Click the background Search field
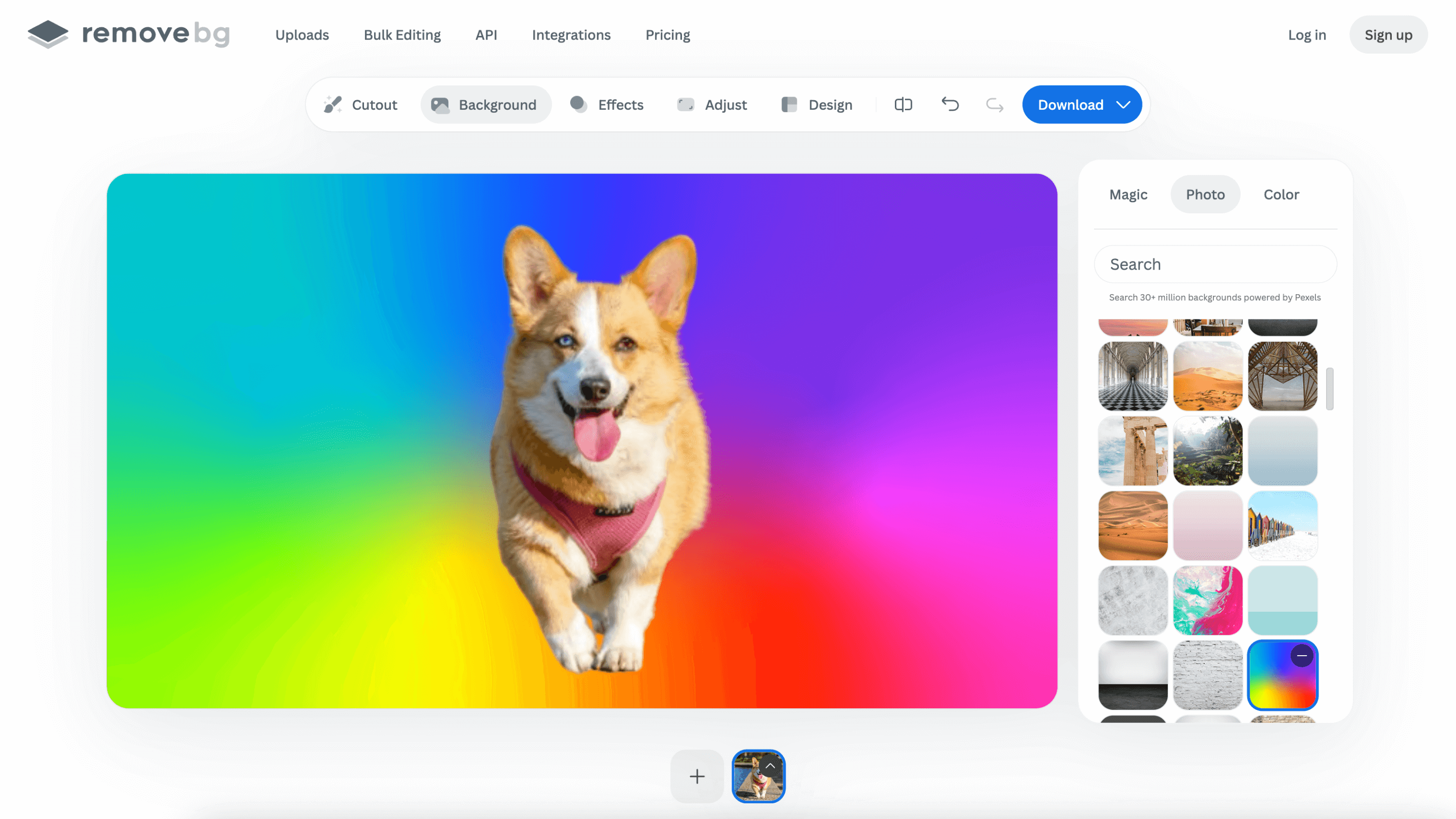The height and width of the screenshot is (819, 1456). [x=1215, y=264]
